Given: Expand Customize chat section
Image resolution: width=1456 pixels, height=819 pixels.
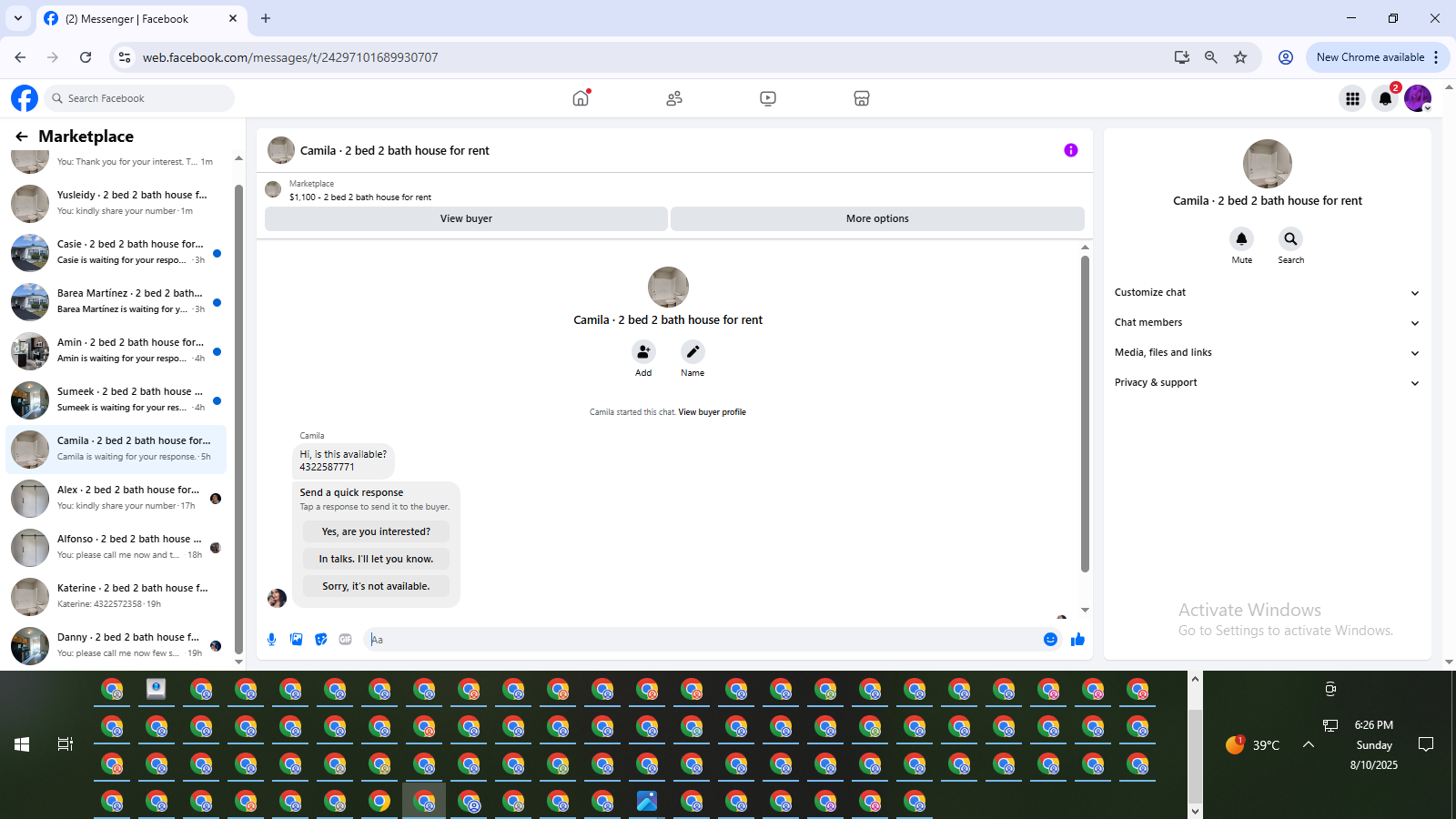Looking at the screenshot, I should click(x=1267, y=292).
